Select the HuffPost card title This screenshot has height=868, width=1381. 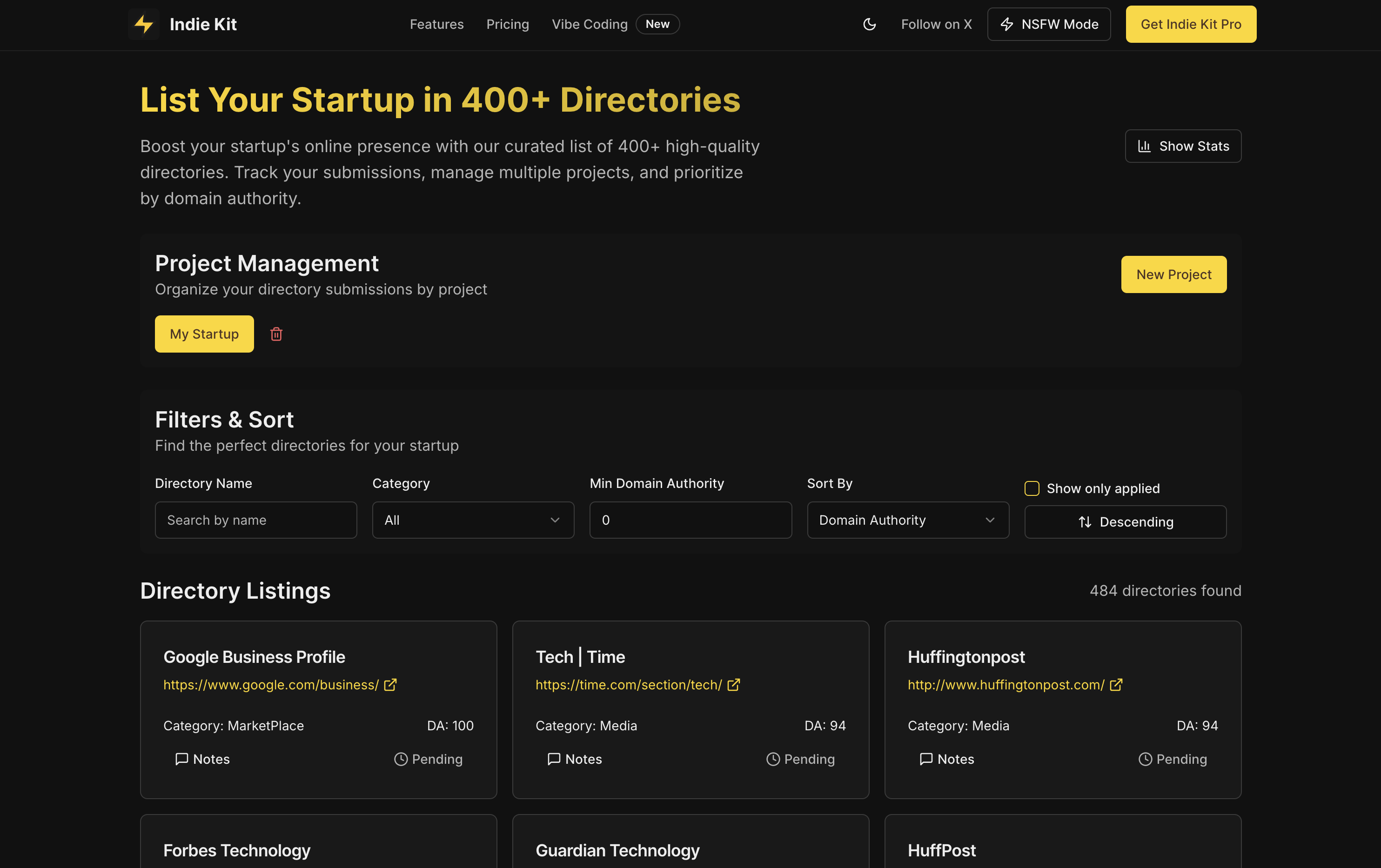tap(942, 850)
